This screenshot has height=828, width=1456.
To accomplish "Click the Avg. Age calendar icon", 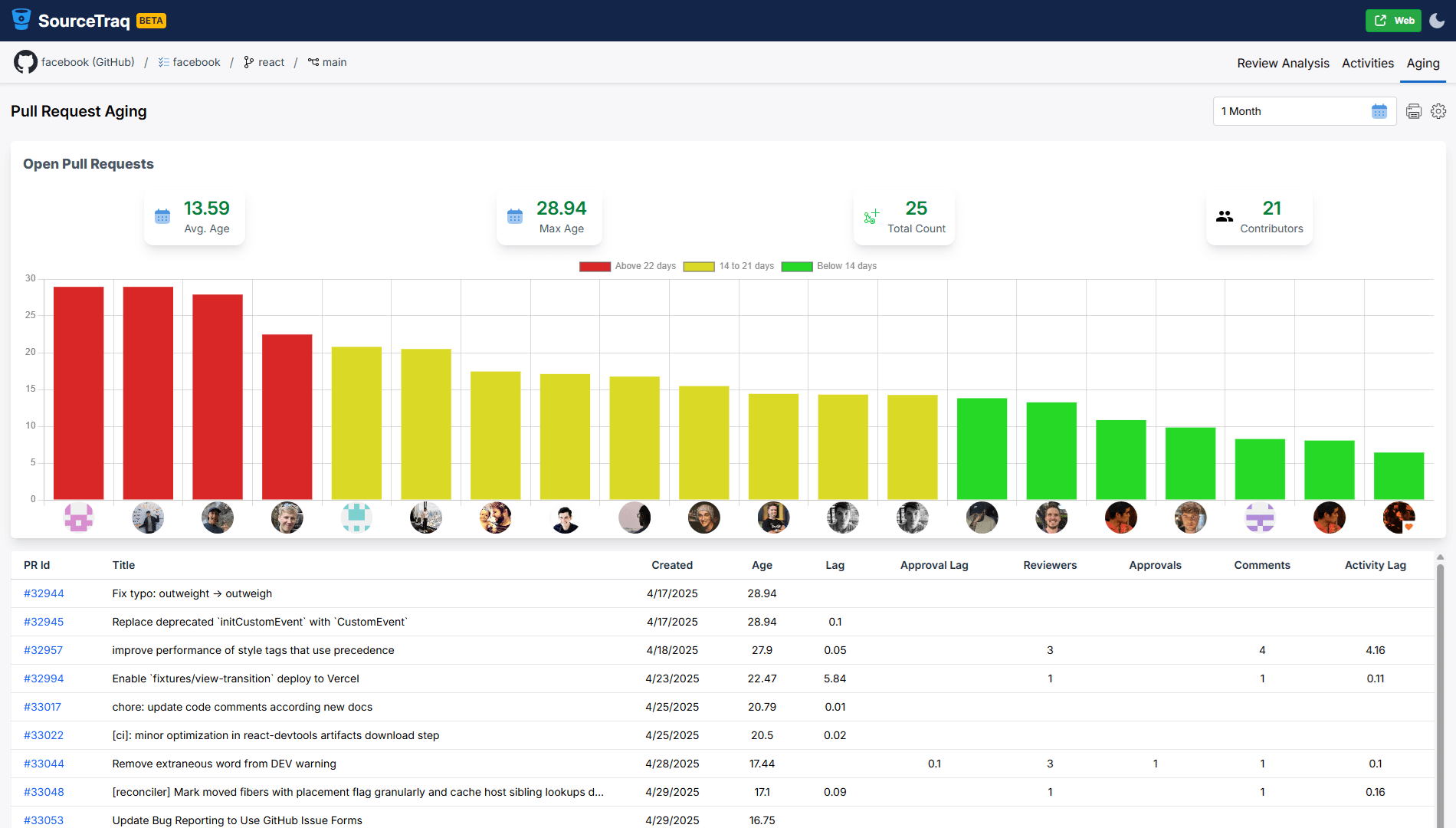I will click(162, 217).
